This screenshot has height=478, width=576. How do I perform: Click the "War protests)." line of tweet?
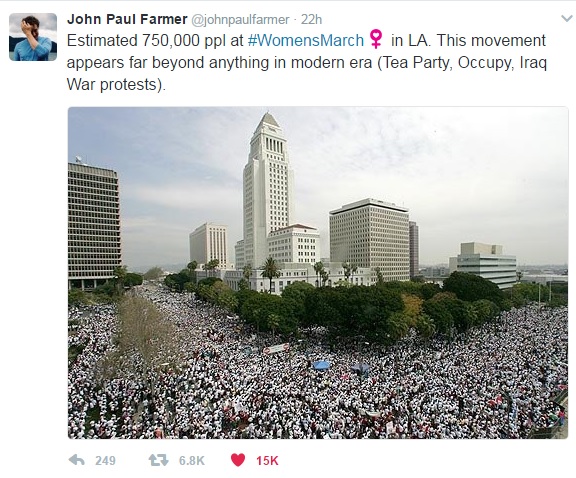[116, 85]
